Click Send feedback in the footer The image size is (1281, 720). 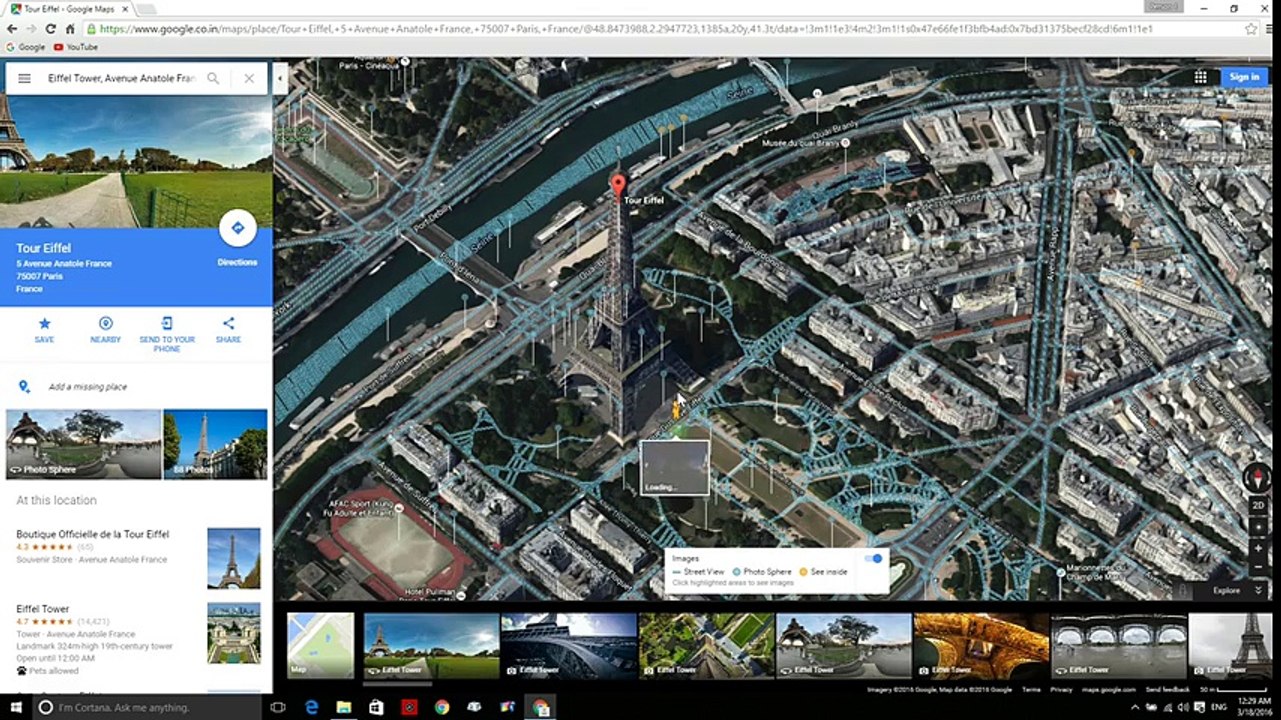1168,690
